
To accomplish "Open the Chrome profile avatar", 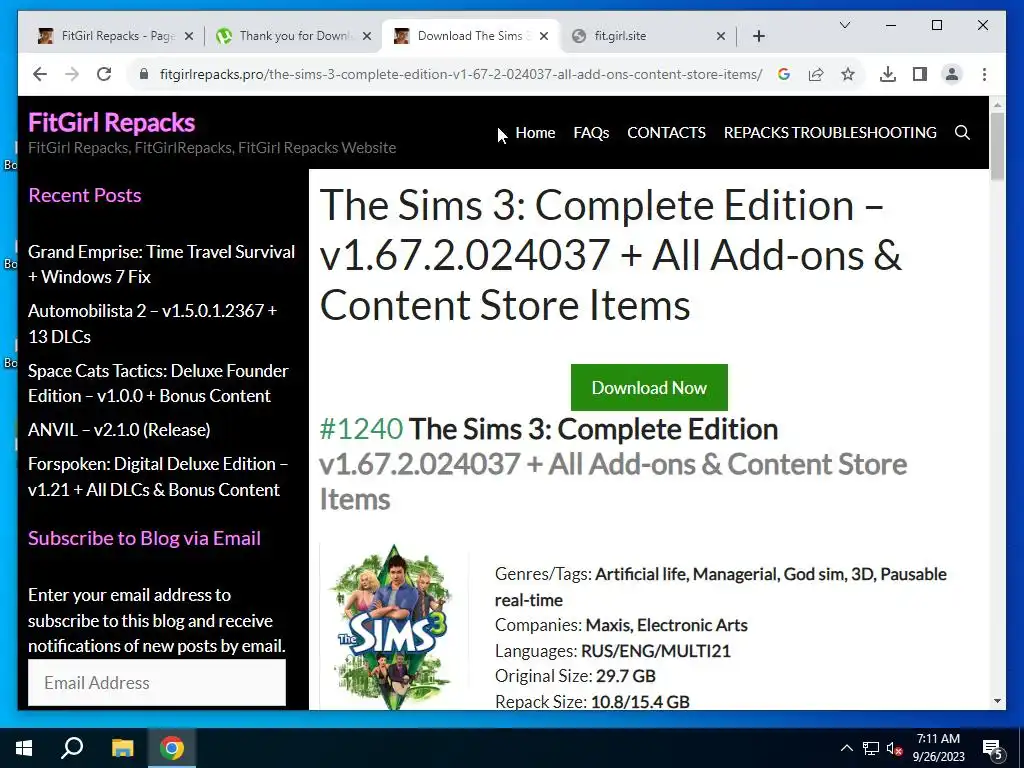I will [952, 74].
